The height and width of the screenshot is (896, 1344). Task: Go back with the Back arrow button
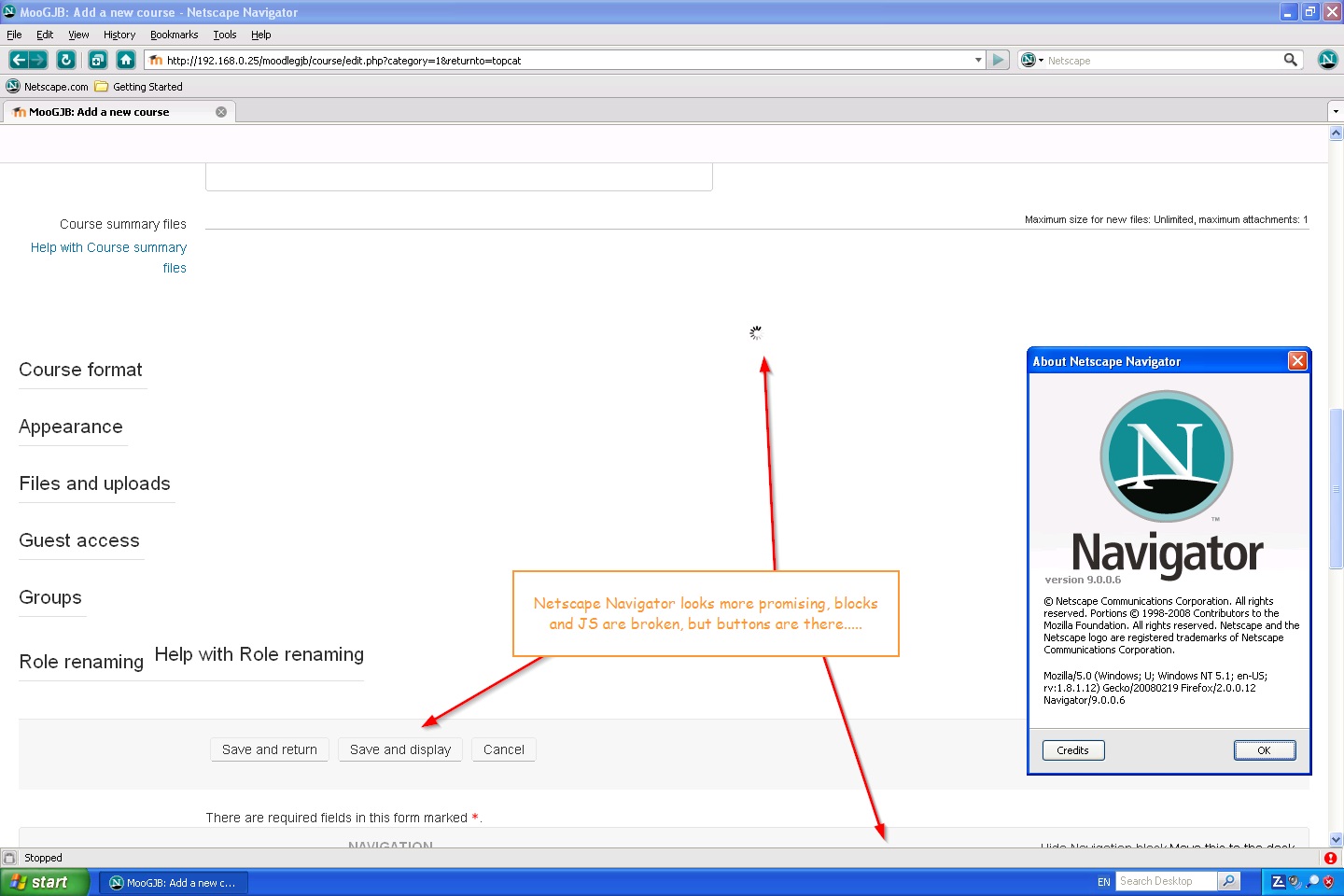coord(18,60)
